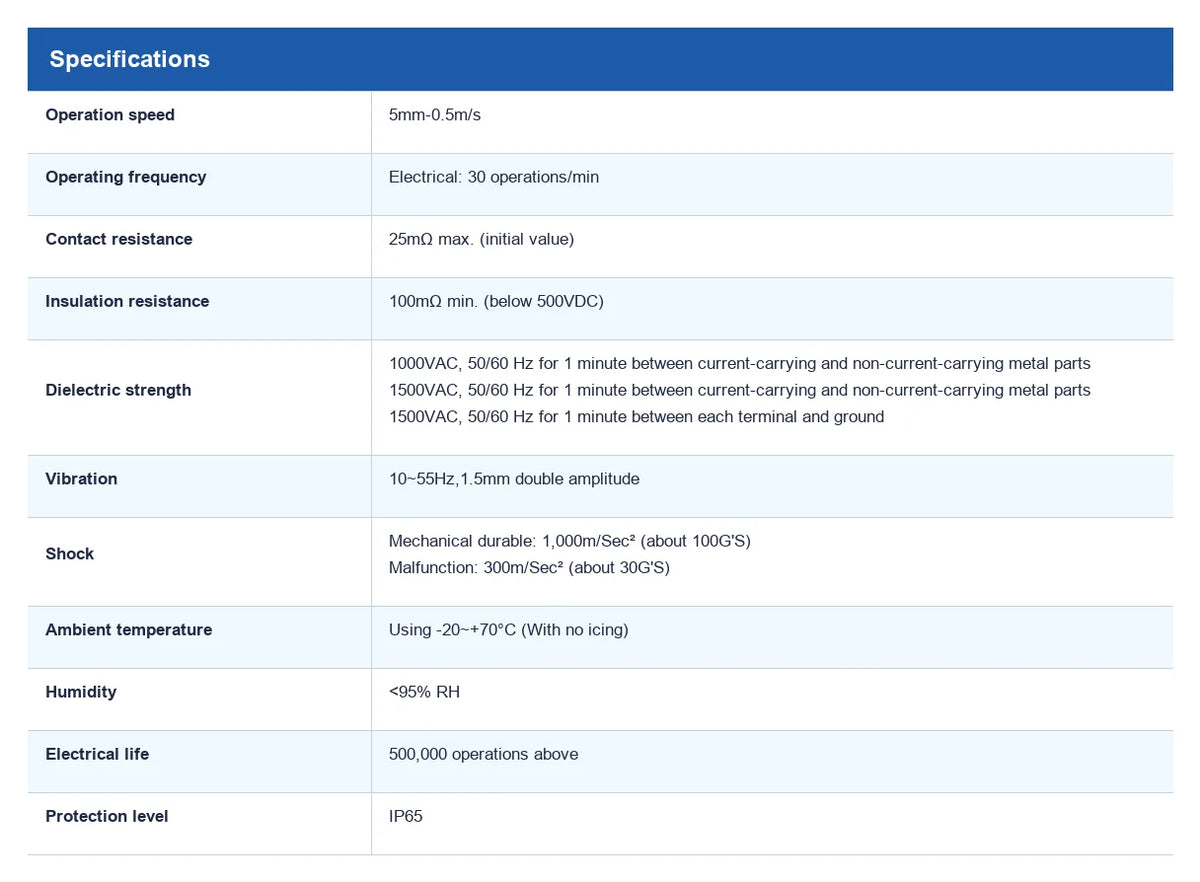This screenshot has height=882, width=1200.
Task: Click the terminal and ground dielectric line
Action: 637,417
